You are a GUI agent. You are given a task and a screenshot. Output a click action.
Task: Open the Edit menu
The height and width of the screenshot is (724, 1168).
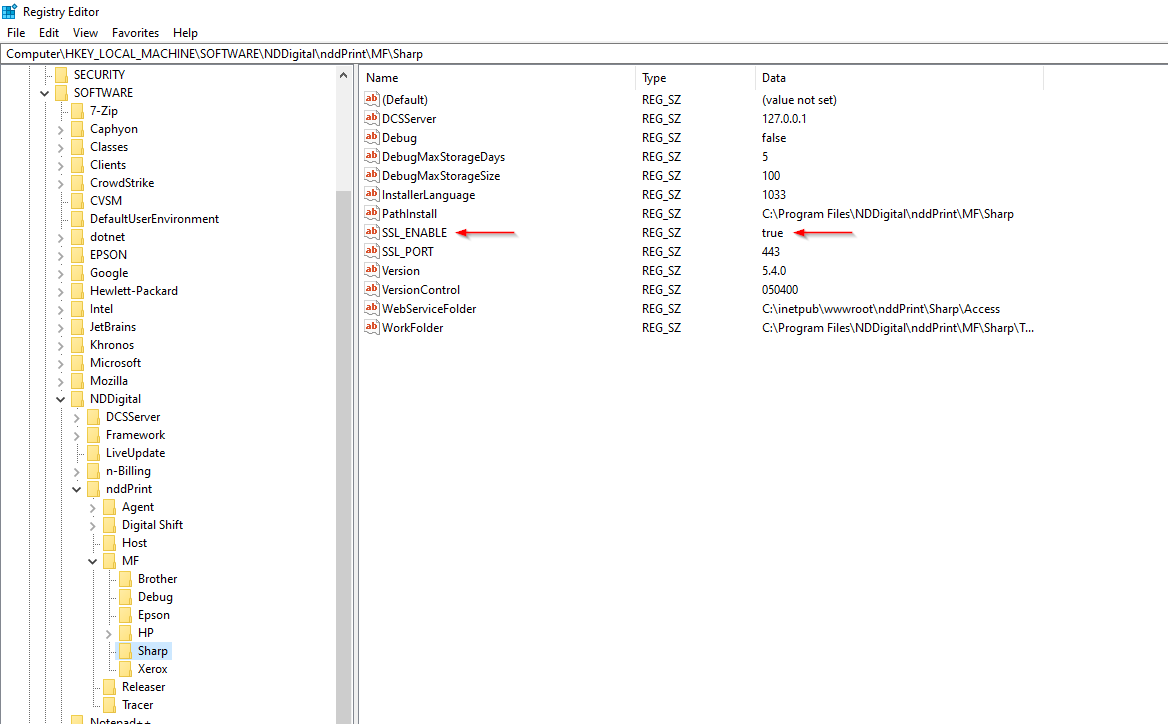pyautogui.click(x=49, y=33)
